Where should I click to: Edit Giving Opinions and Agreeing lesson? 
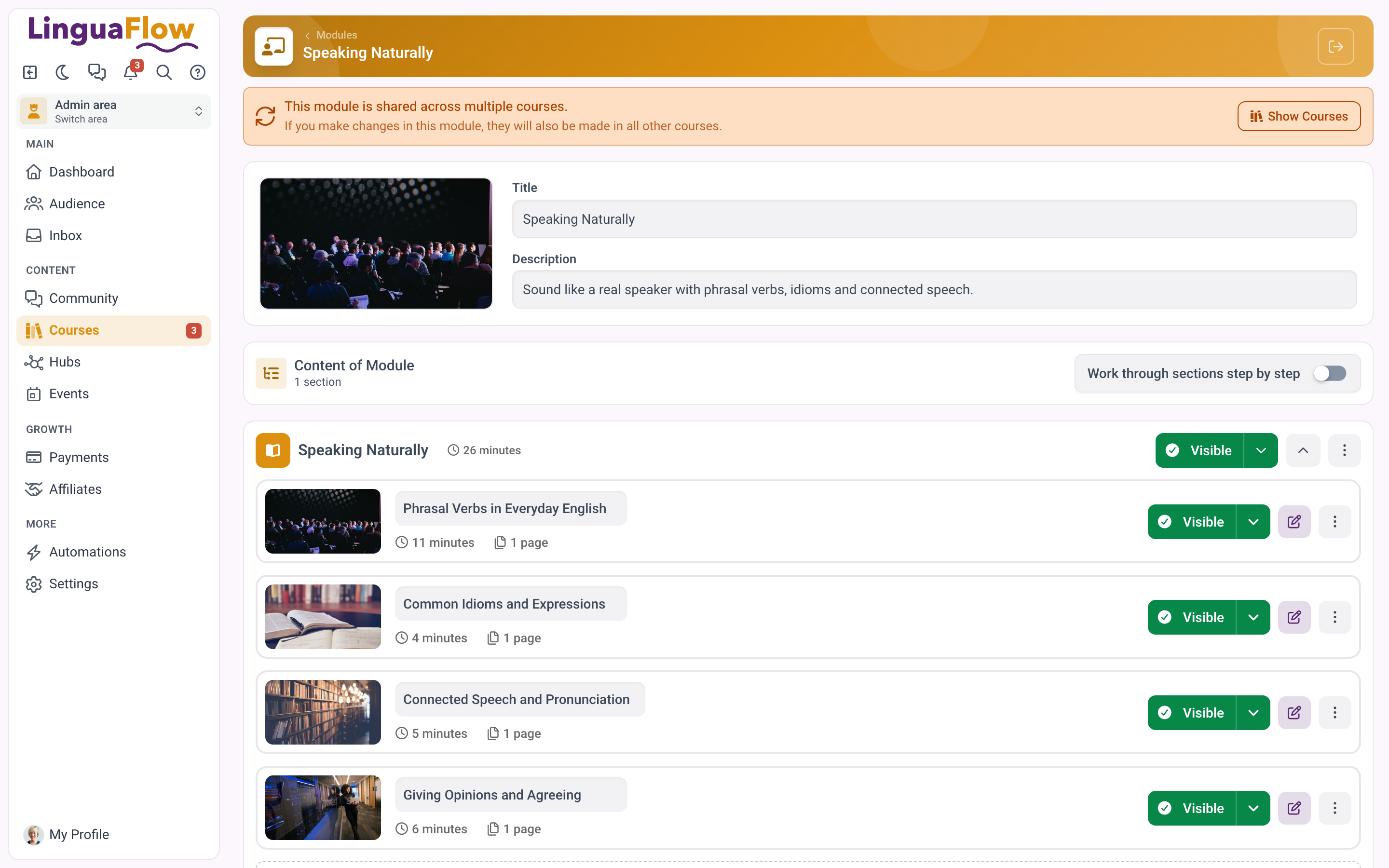(x=1294, y=808)
